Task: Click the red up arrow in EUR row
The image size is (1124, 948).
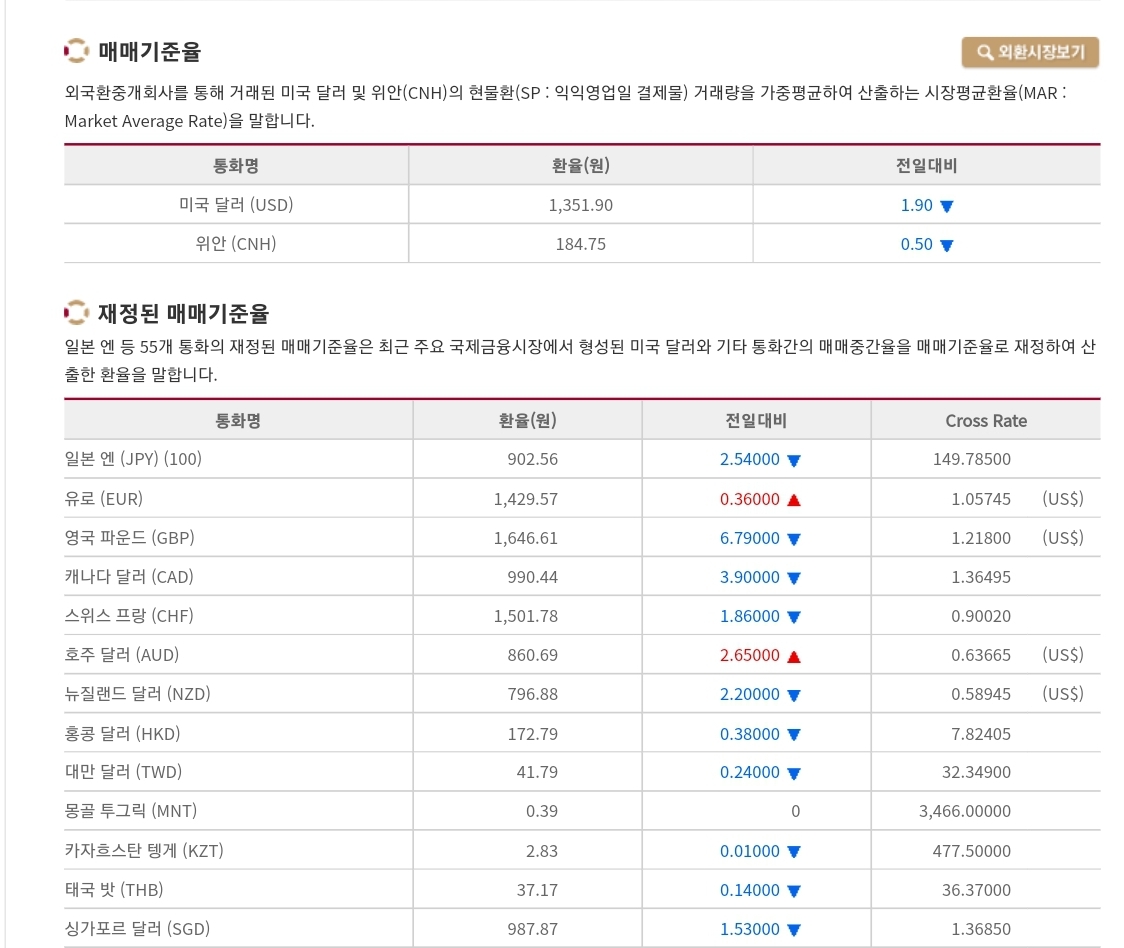Action: (794, 500)
